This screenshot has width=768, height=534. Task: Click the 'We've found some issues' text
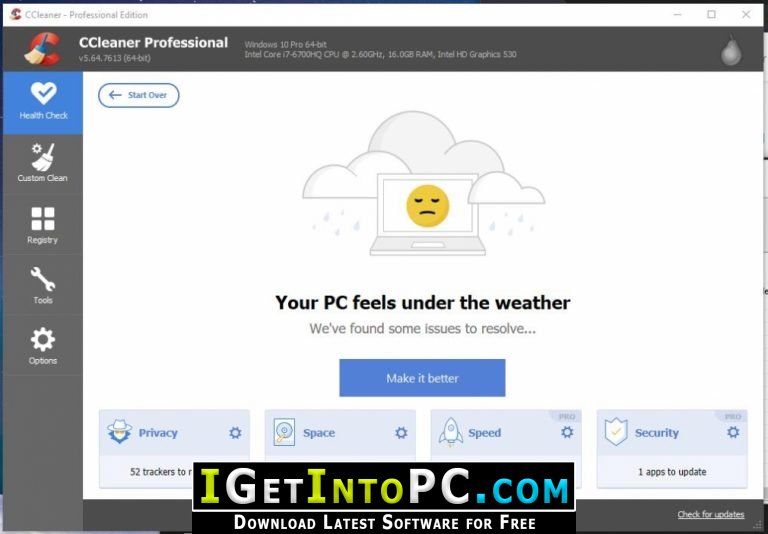pyautogui.click(x=422, y=329)
